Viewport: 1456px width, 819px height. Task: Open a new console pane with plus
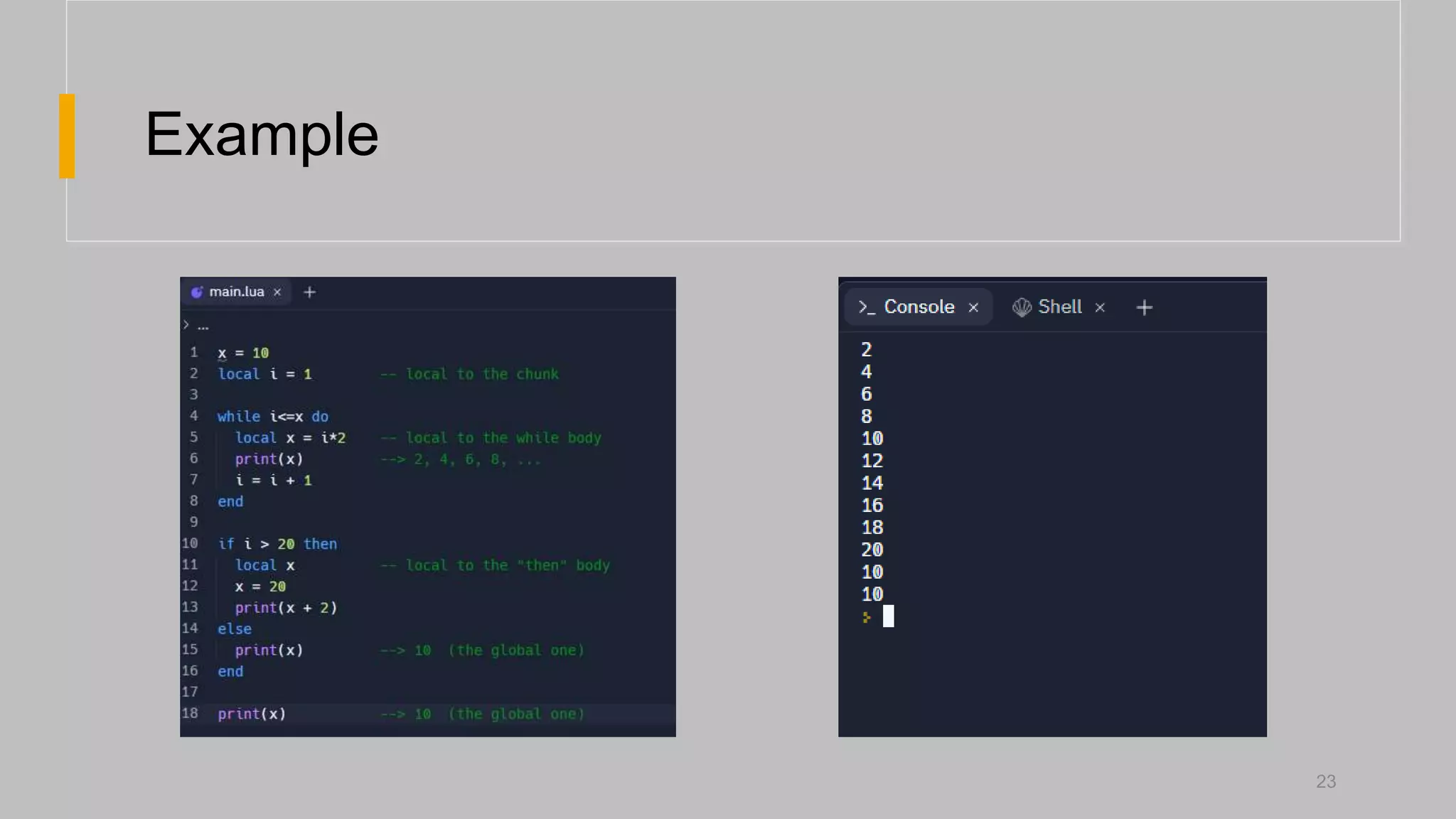point(1144,307)
